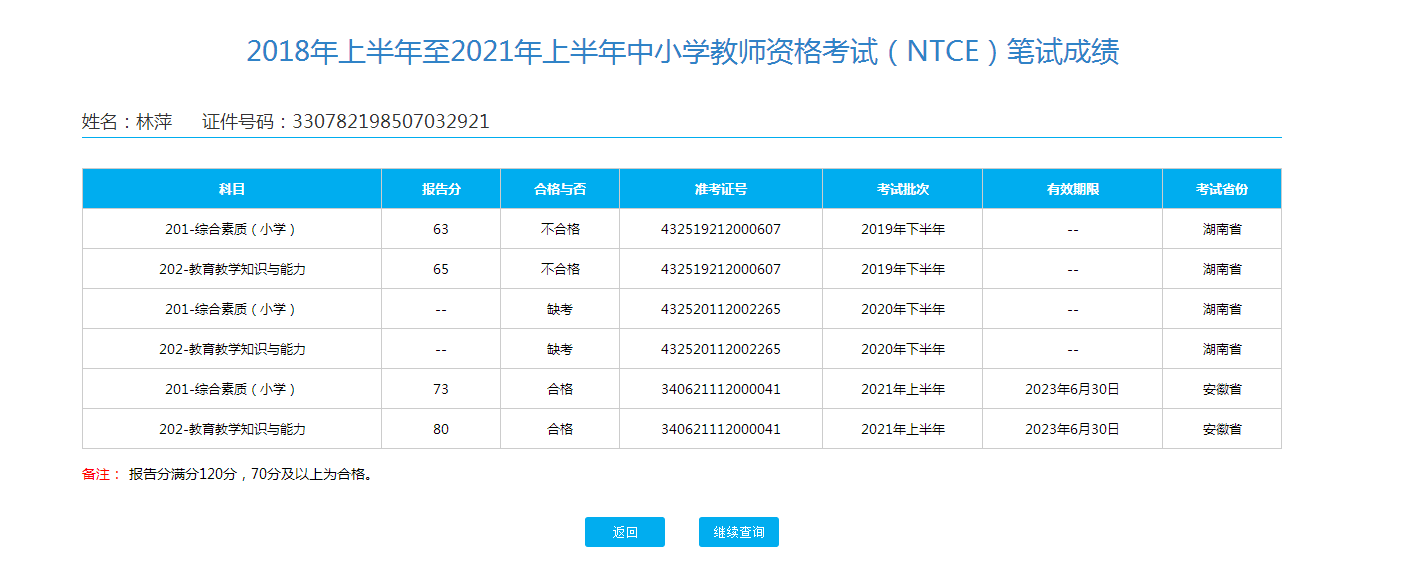Click the note text 报告分满分120分
The image size is (1415, 580).
click(182, 474)
